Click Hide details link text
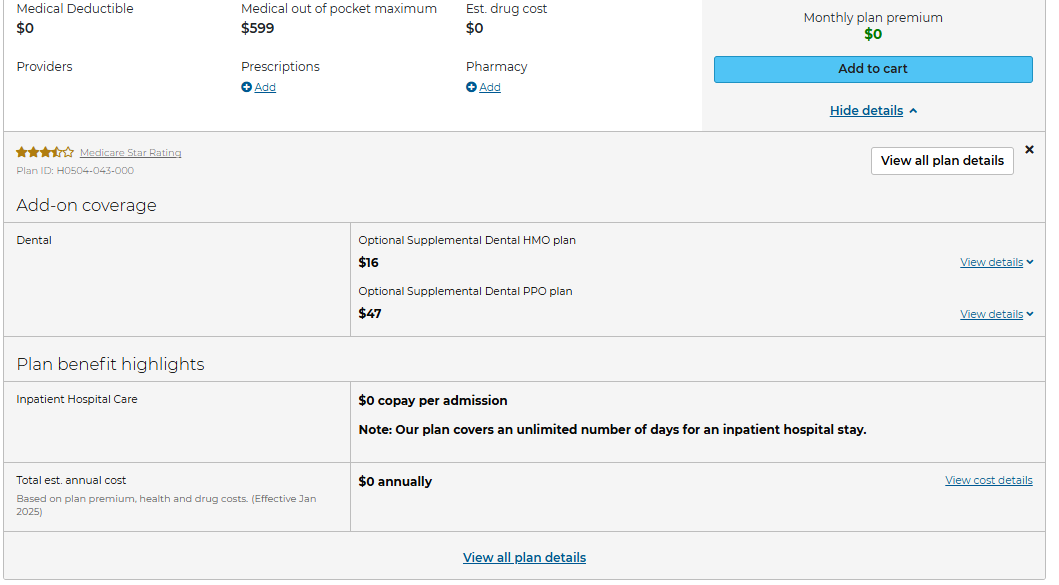 pos(866,111)
